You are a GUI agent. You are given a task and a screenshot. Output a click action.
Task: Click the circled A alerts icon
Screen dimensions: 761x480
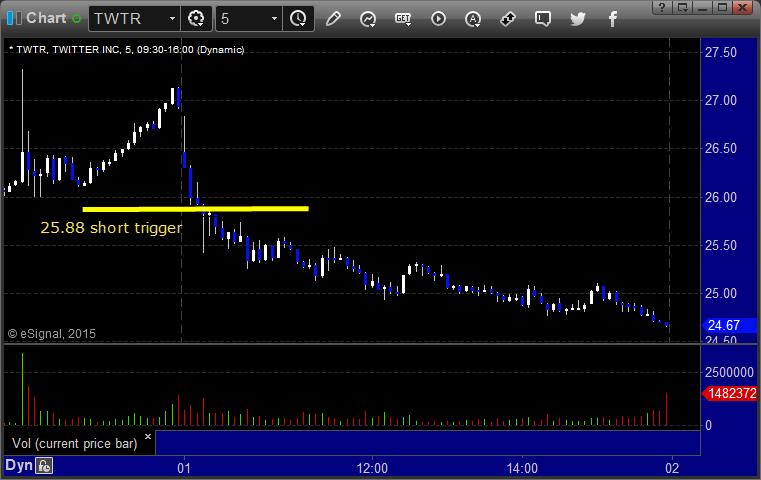[x=473, y=19]
